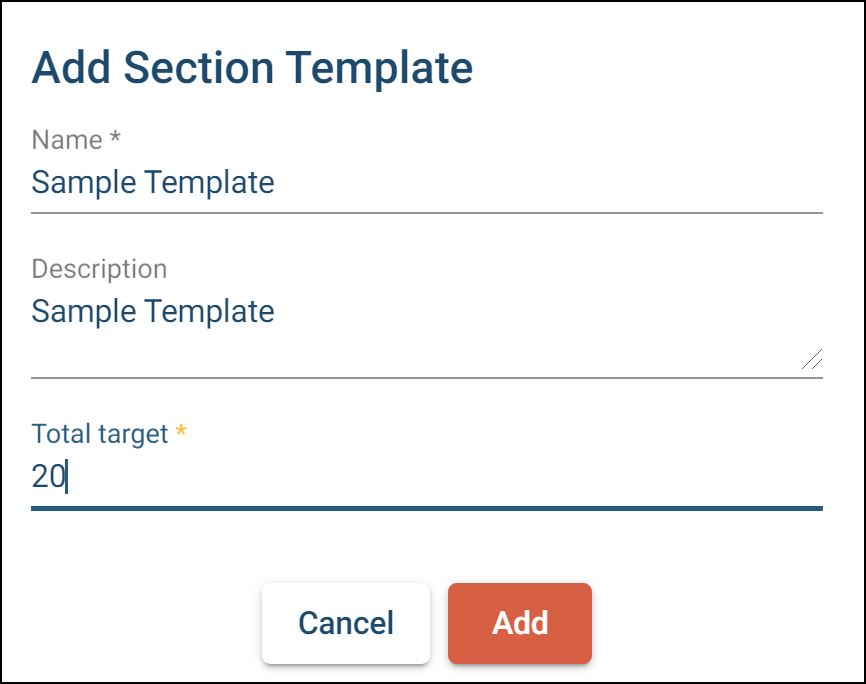Screen dimensions: 866x684
Task: Click the orange asterisk beside Total target
Action: click(181, 433)
